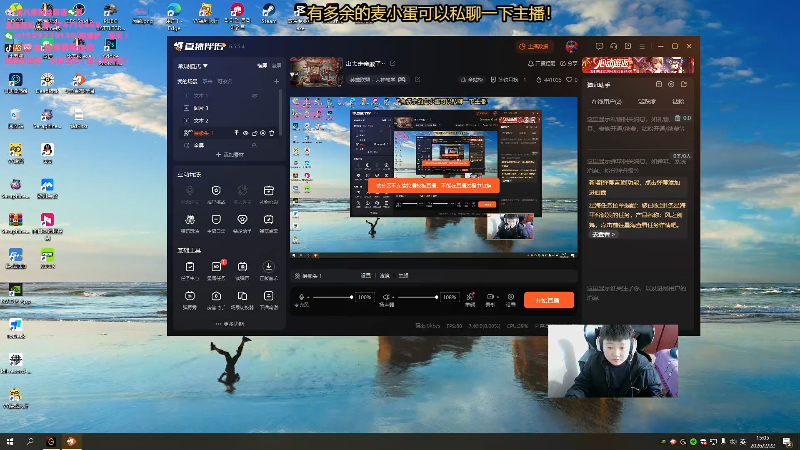The width and height of the screenshot is (800, 450).
Task: Toggle the lock icon on 全屏 layer row
Action: [254, 145]
